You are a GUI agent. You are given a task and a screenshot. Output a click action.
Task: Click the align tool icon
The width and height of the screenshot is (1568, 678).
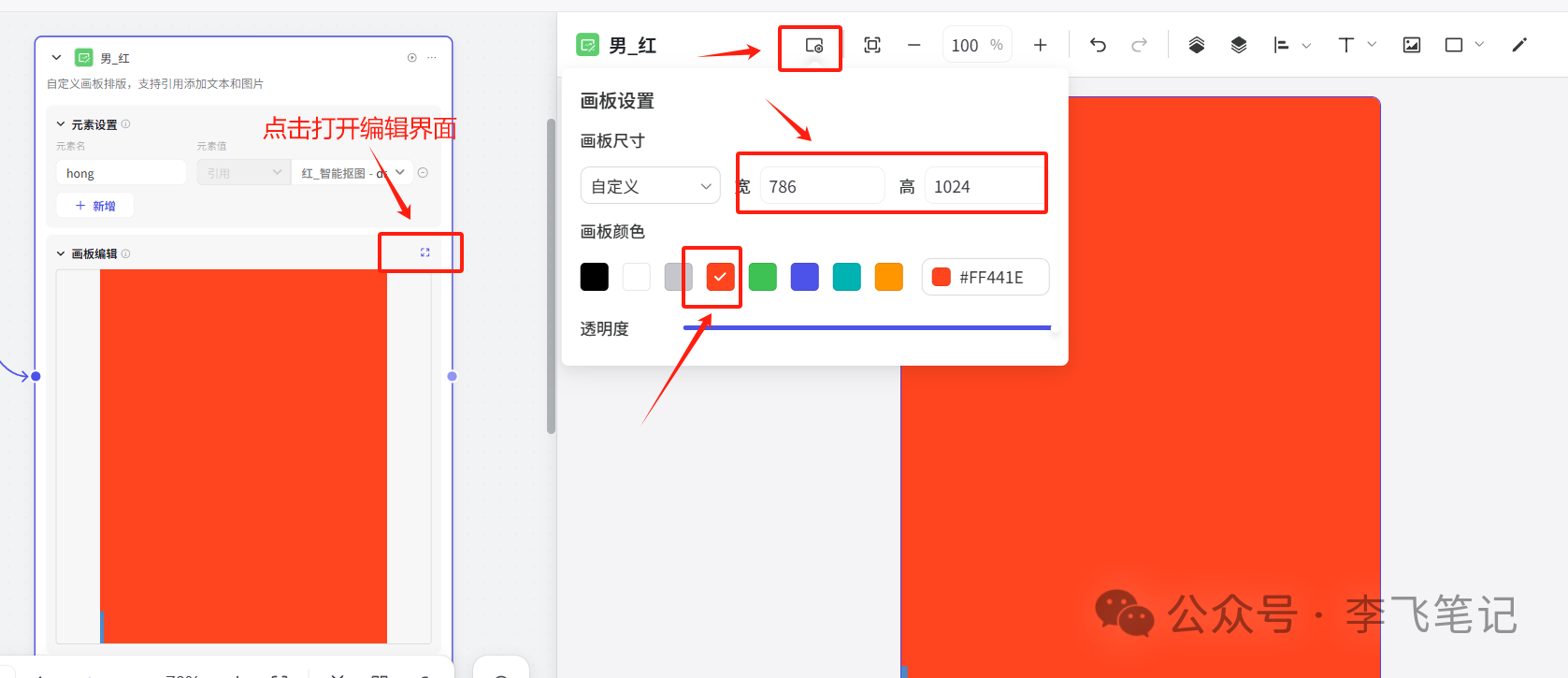(1281, 45)
